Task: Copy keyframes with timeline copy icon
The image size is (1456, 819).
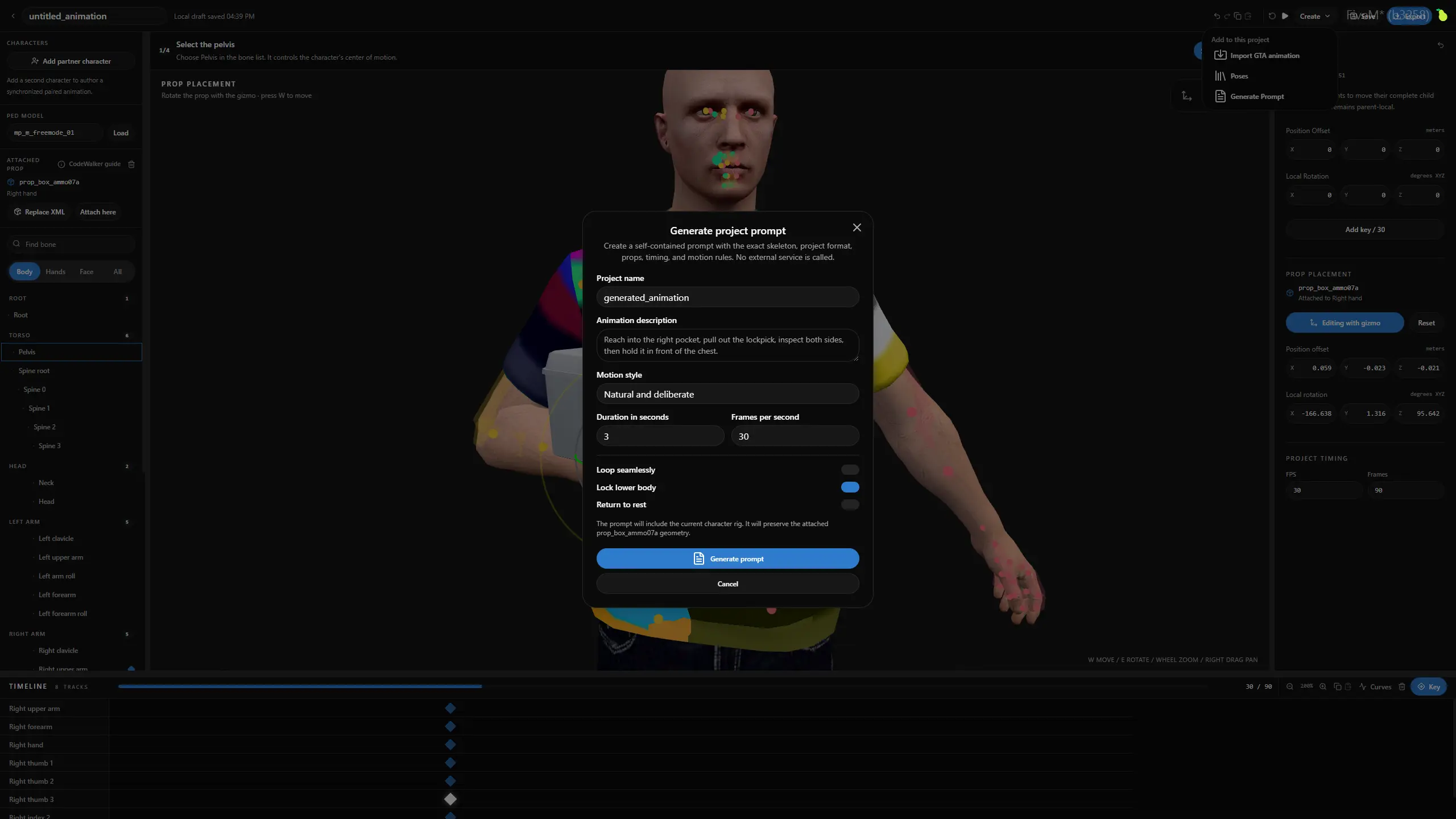Action: pos(1337,686)
